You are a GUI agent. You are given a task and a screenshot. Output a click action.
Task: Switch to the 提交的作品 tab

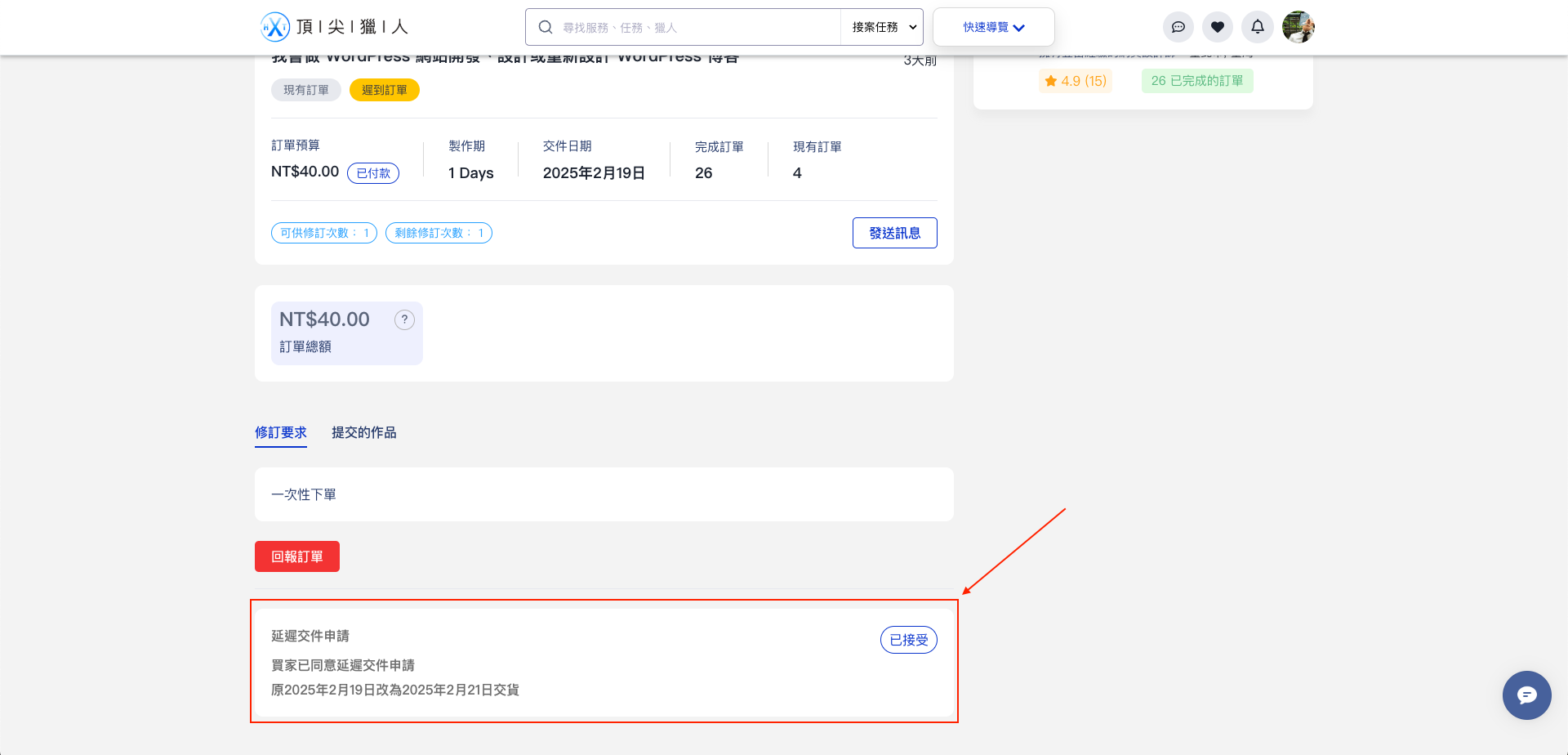[x=363, y=432]
